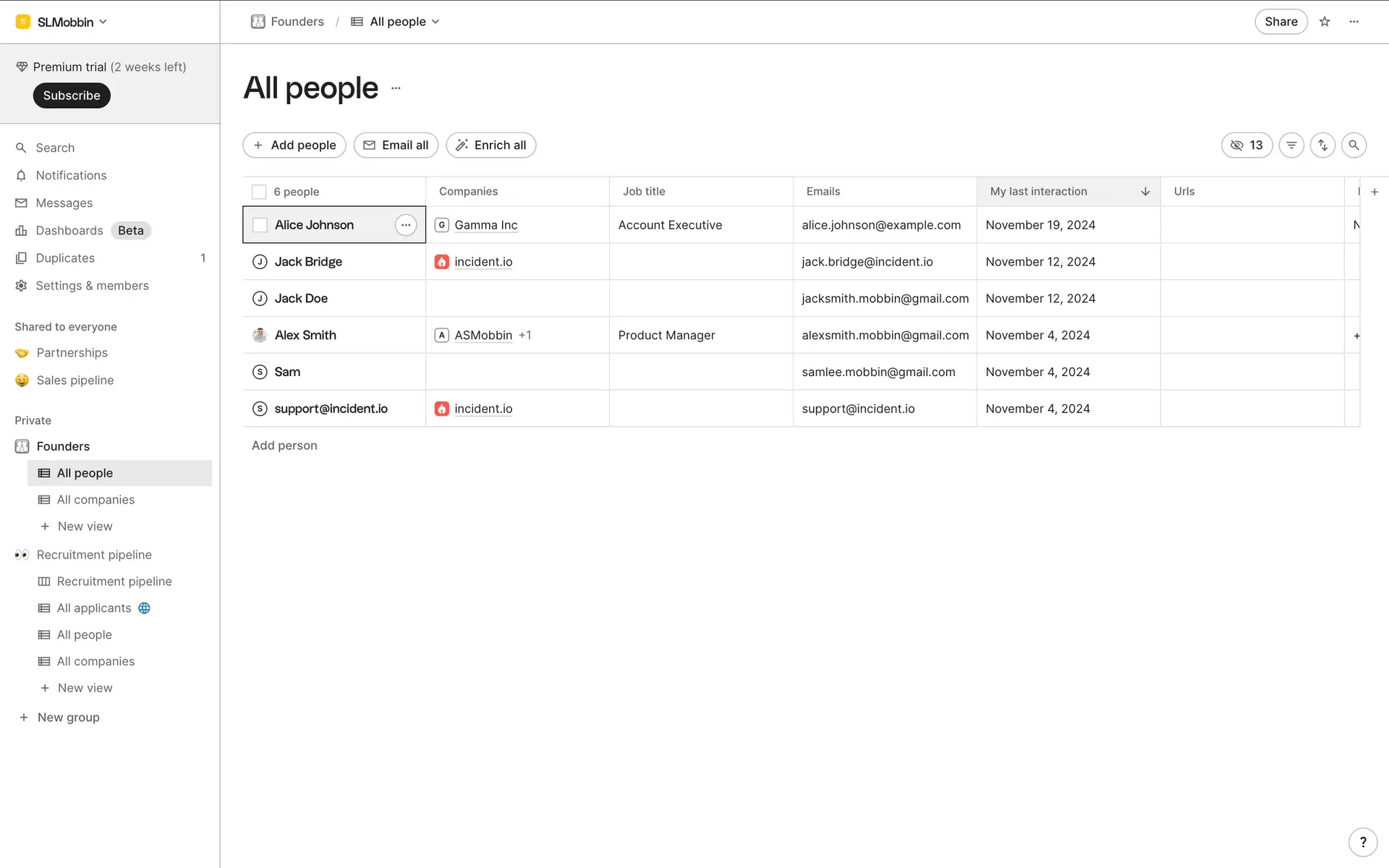Check Alice Johnson's row checkbox
The height and width of the screenshot is (868, 1389).
point(260,225)
